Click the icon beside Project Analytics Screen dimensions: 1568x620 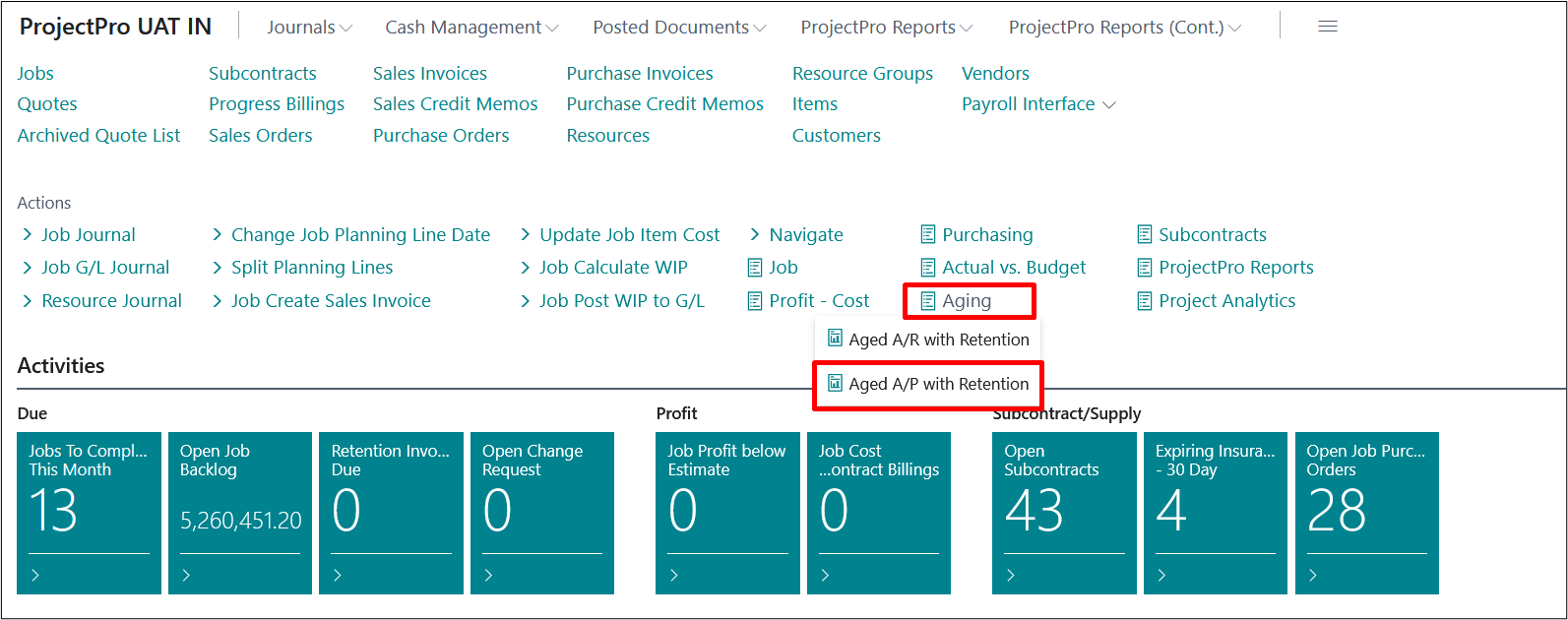coord(1144,301)
